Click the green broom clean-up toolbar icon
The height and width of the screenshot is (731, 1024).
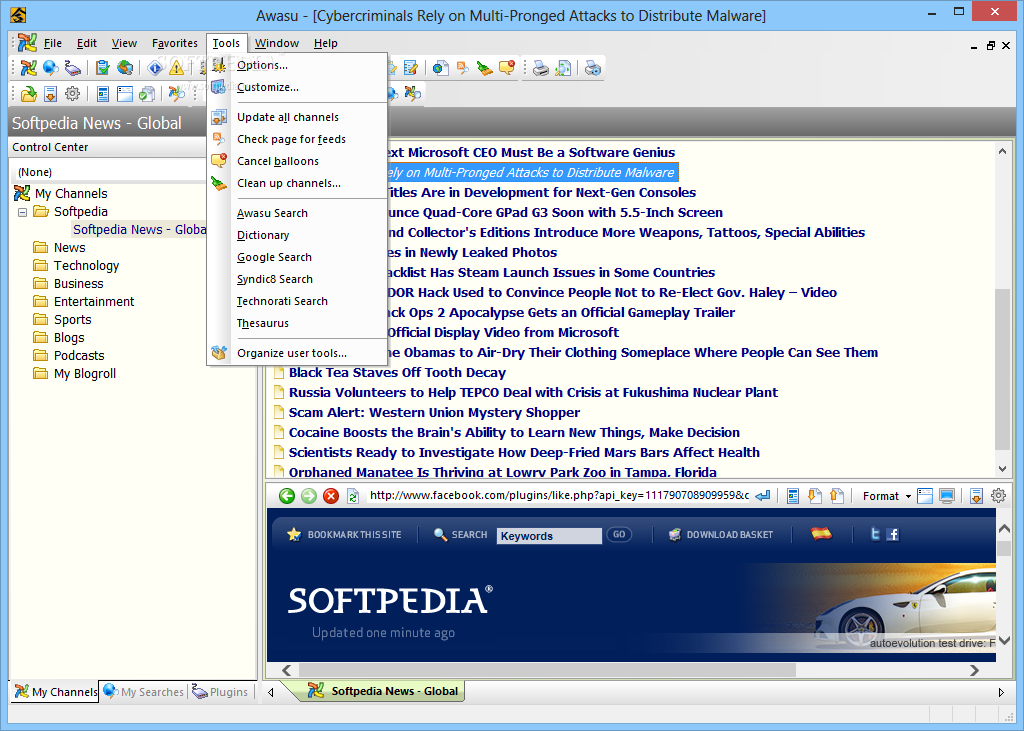pos(484,67)
